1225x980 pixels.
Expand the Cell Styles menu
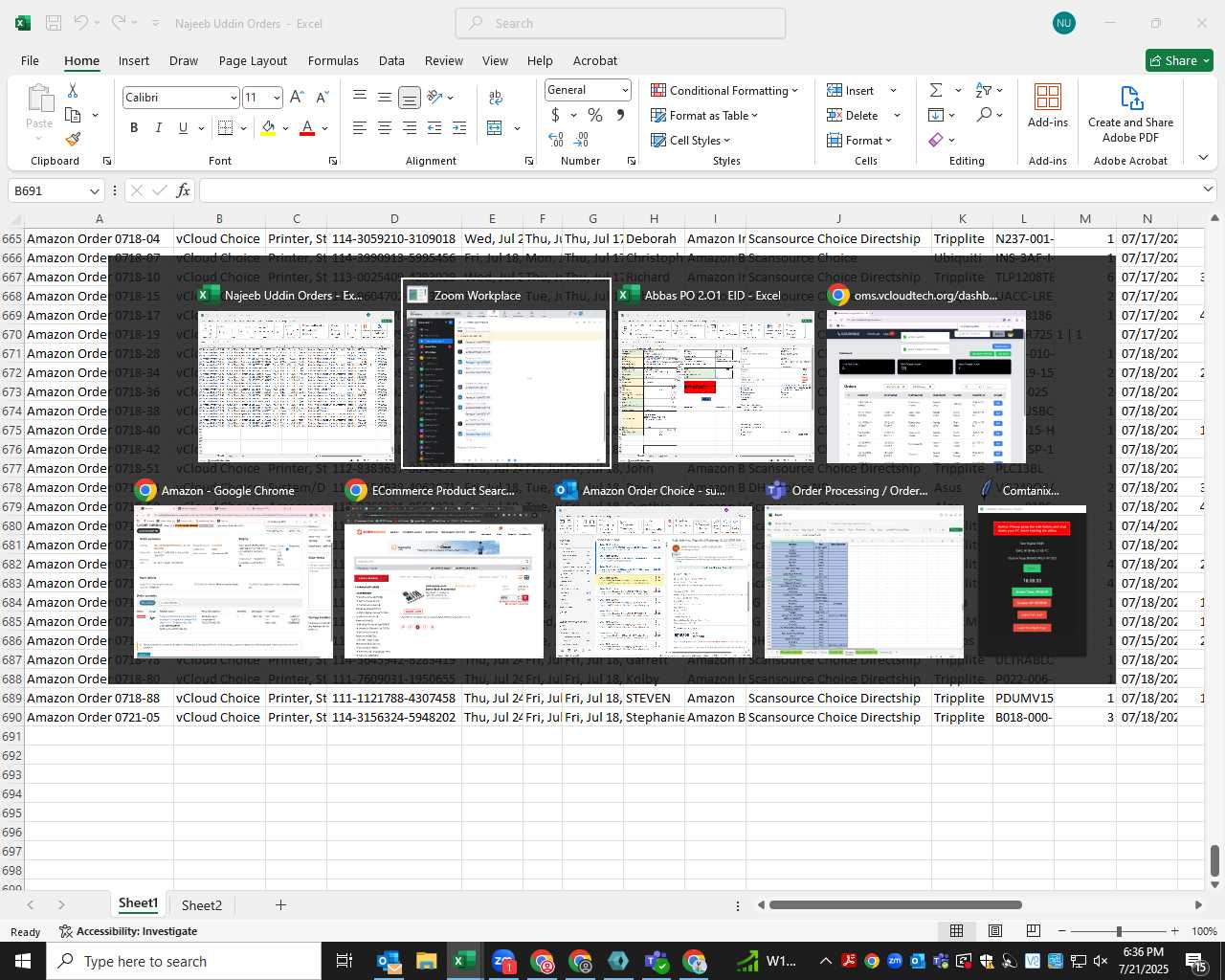690,140
